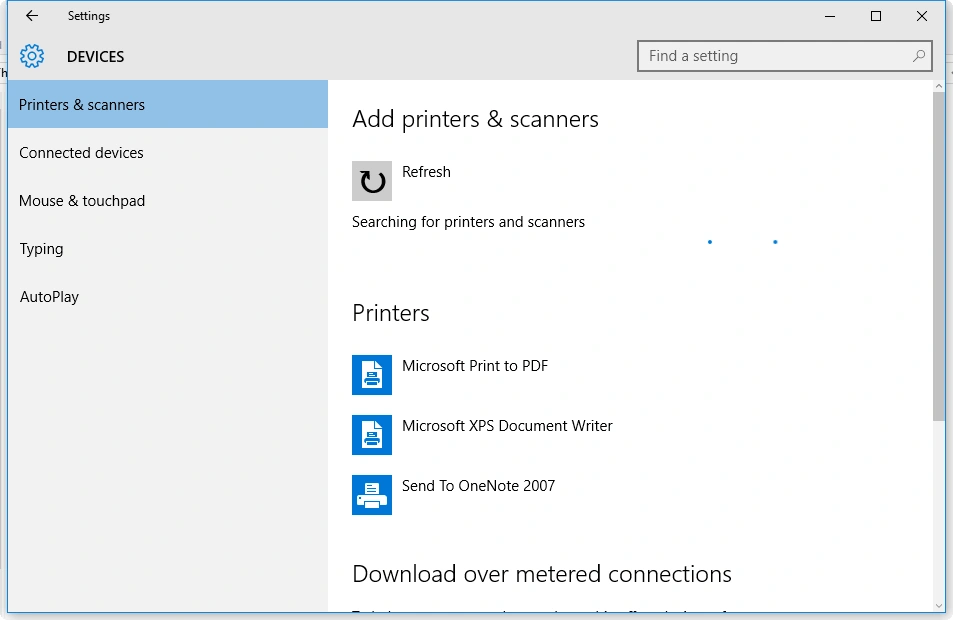Screen dimensions: 953x620
Task: Click the Refresh circular arrow icon
Action: tap(372, 181)
